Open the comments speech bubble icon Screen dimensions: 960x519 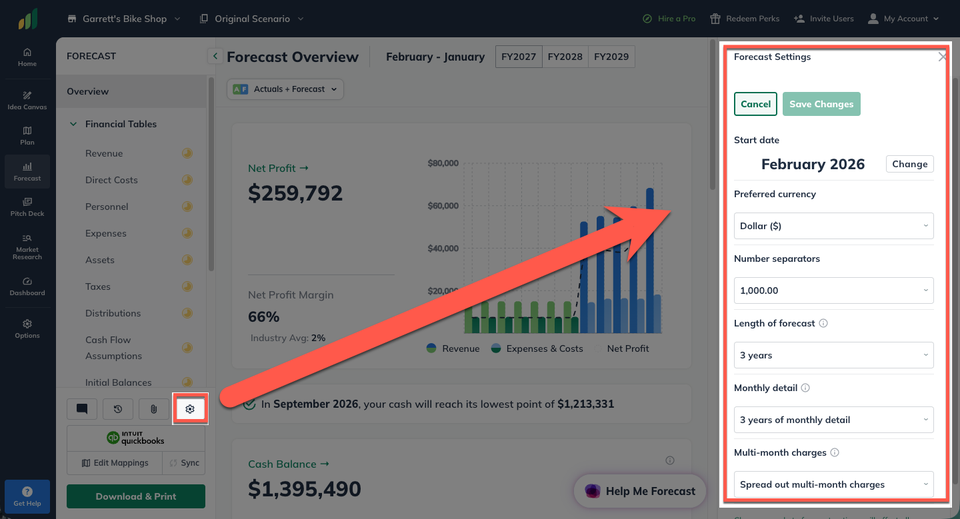(x=82, y=409)
